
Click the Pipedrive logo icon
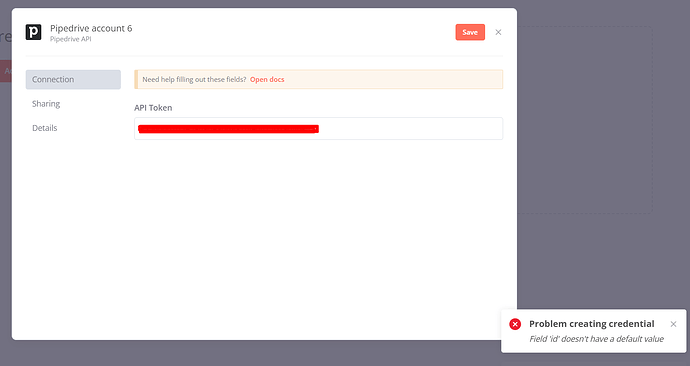tap(33, 32)
